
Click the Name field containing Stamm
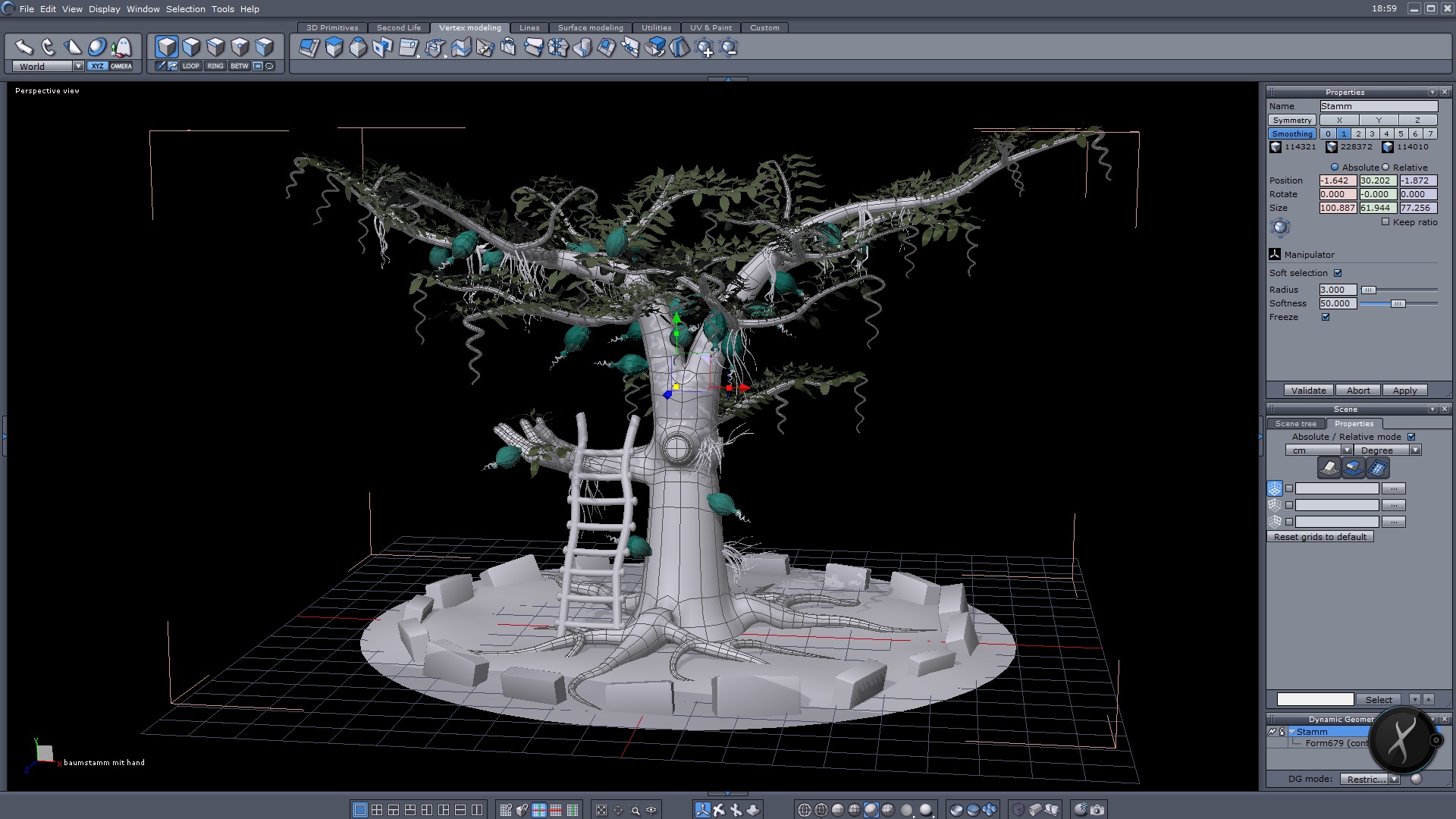pyautogui.click(x=1378, y=106)
